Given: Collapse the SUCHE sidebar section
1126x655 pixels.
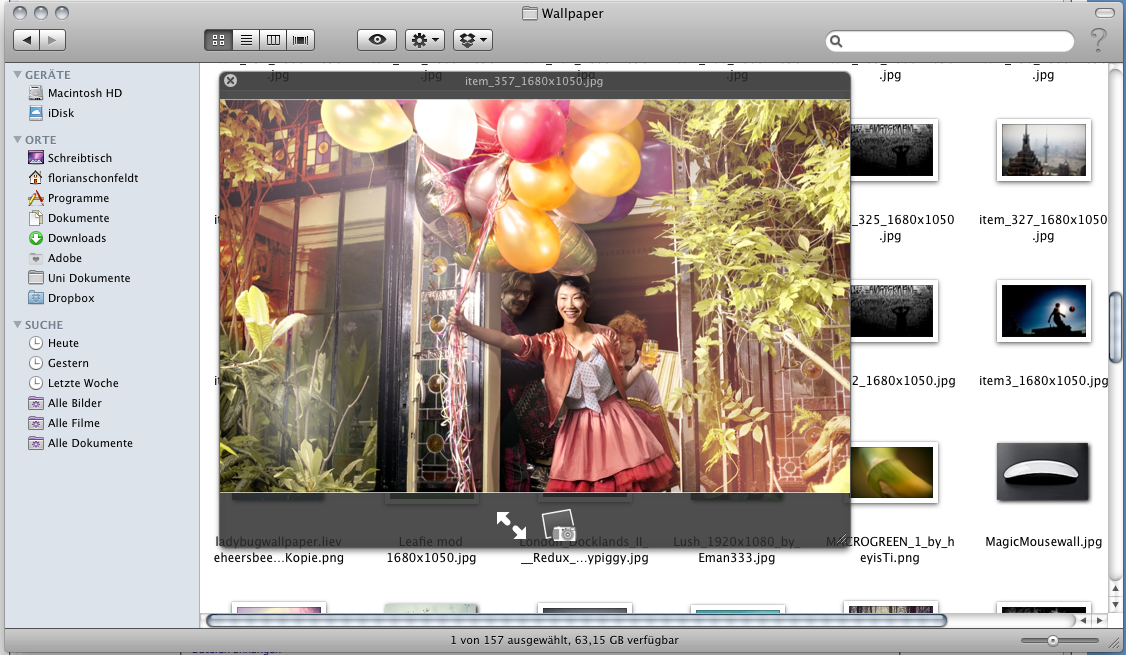Looking at the screenshot, I should [x=17, y=325].
